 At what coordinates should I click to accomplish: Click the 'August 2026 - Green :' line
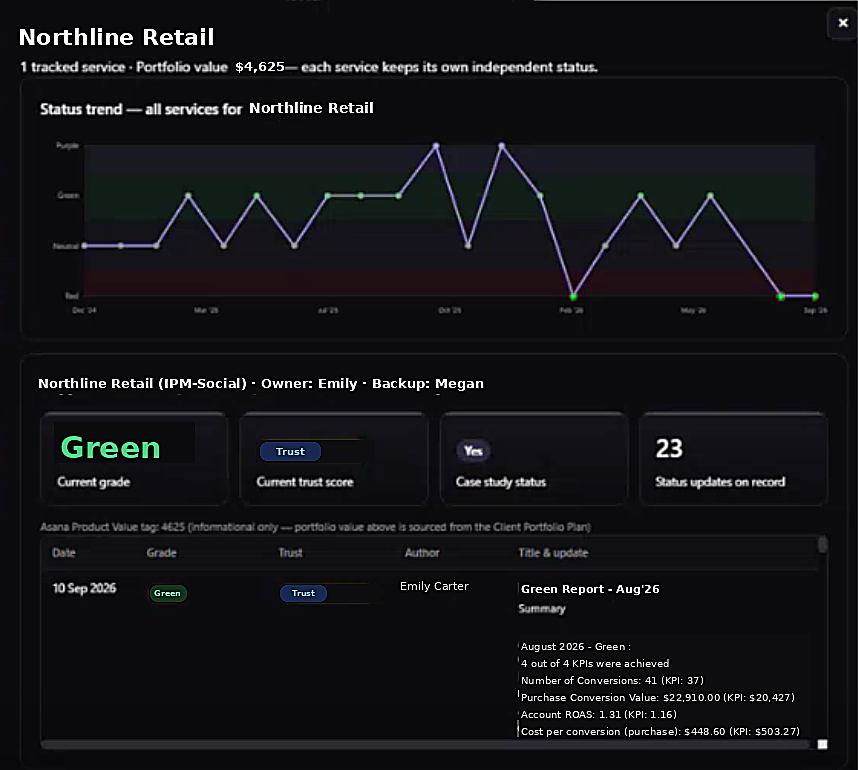click(576, 647)
